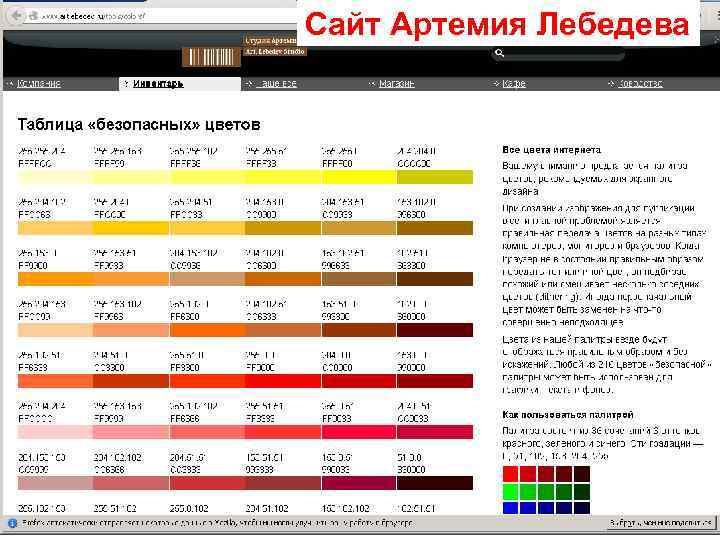720x540 pixels.
Task: Select the 990000 dark red swatch
Action: pos(435,381)
